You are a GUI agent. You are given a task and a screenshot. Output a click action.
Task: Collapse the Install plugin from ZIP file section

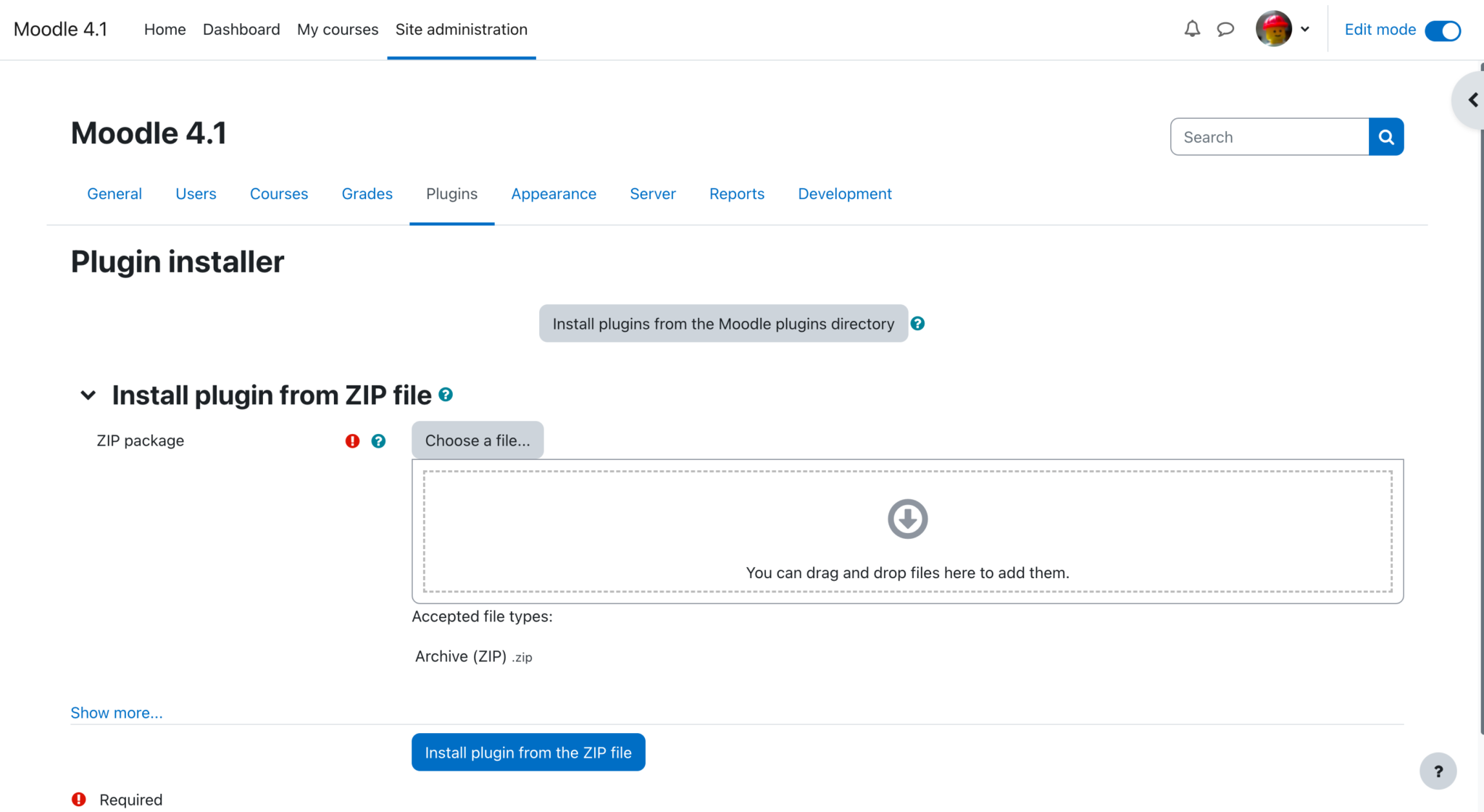[x=88, y=395]
